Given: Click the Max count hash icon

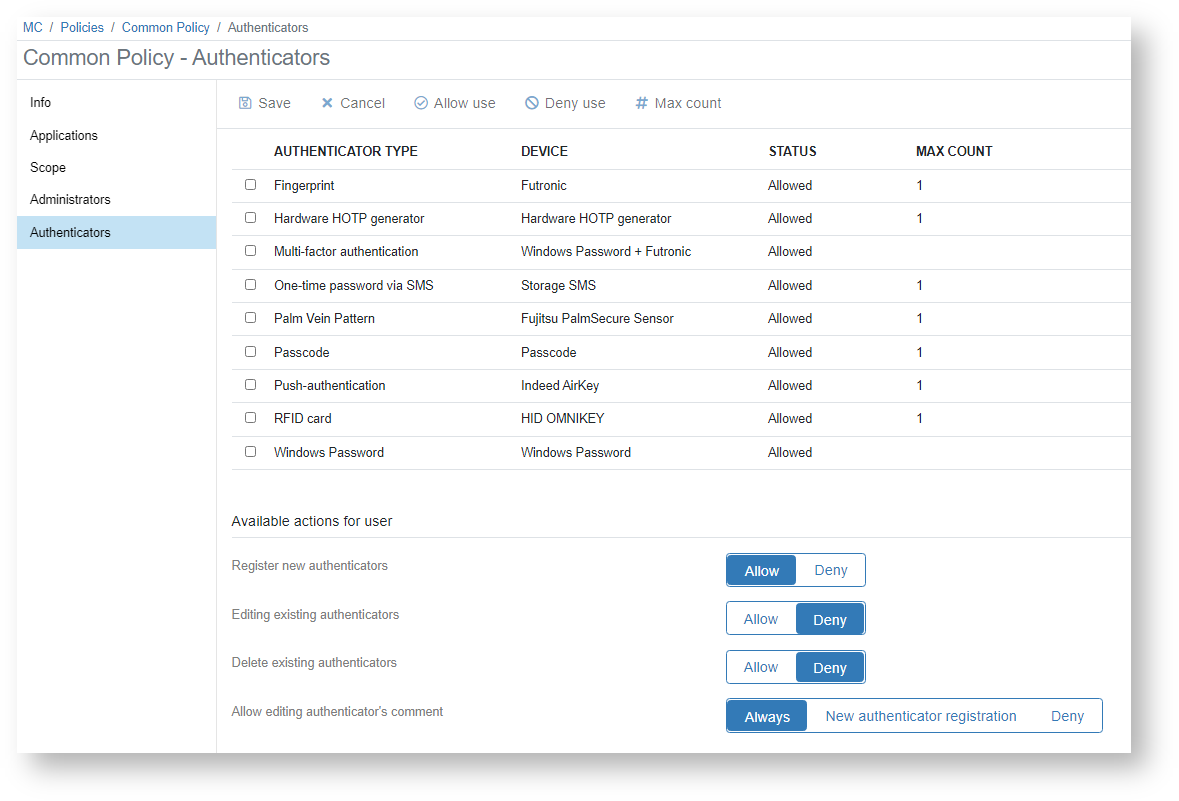Looking at the screenshot, I should (x=642, y=103).
